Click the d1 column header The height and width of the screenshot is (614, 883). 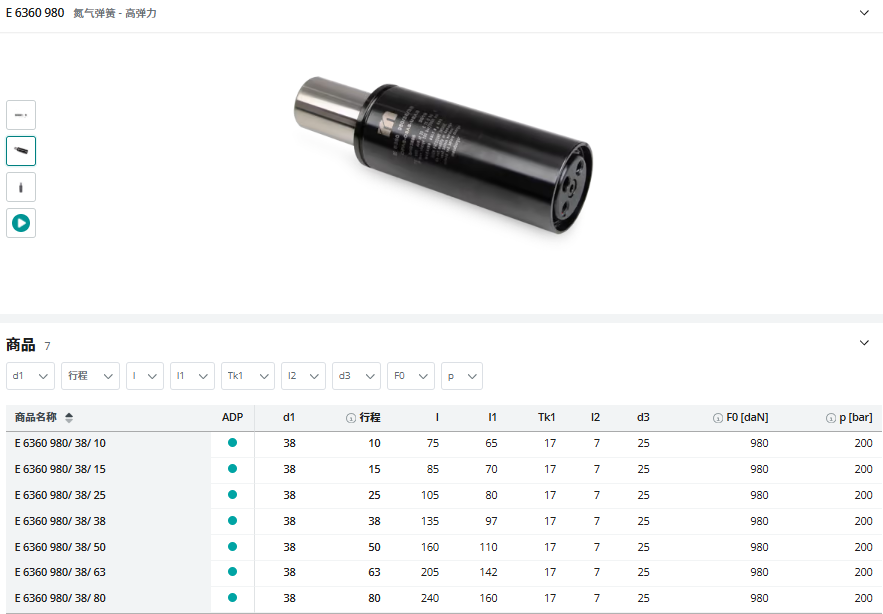pos(289,417)
